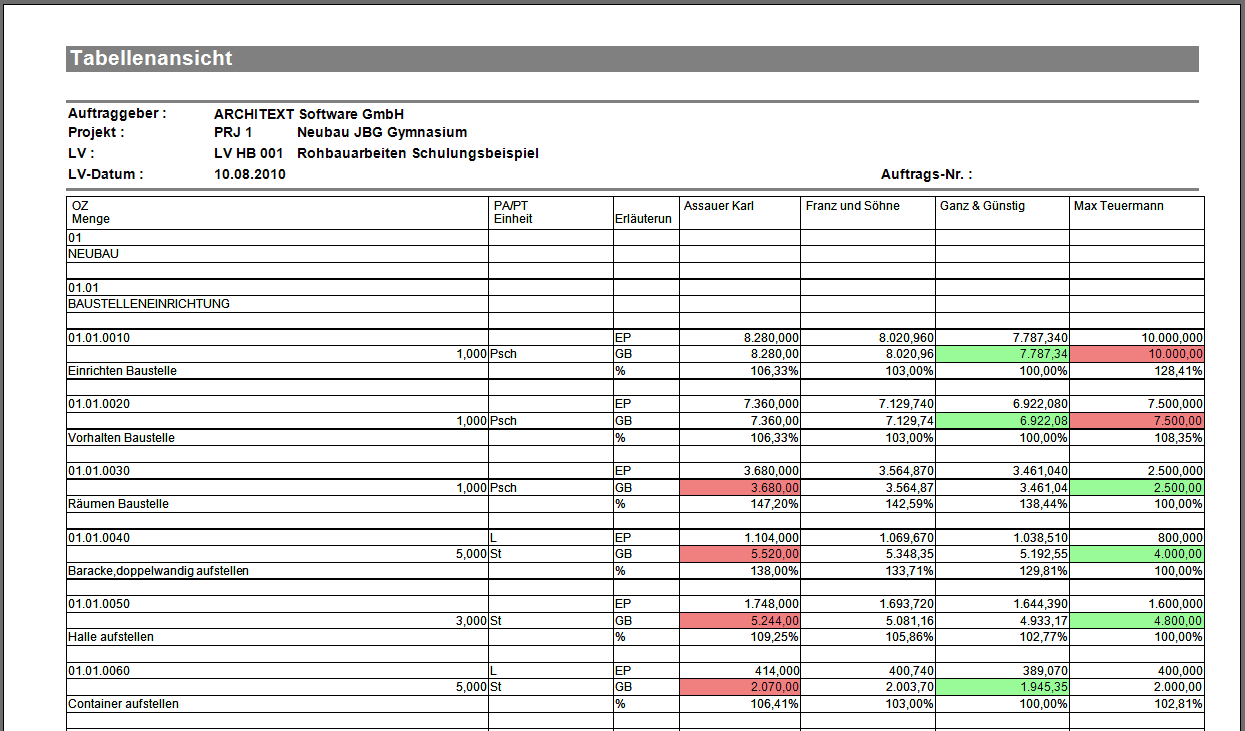Select position number '01.01.0050'
The width and height of the screenshot is (1245, 731).
(x=99, y=604)
